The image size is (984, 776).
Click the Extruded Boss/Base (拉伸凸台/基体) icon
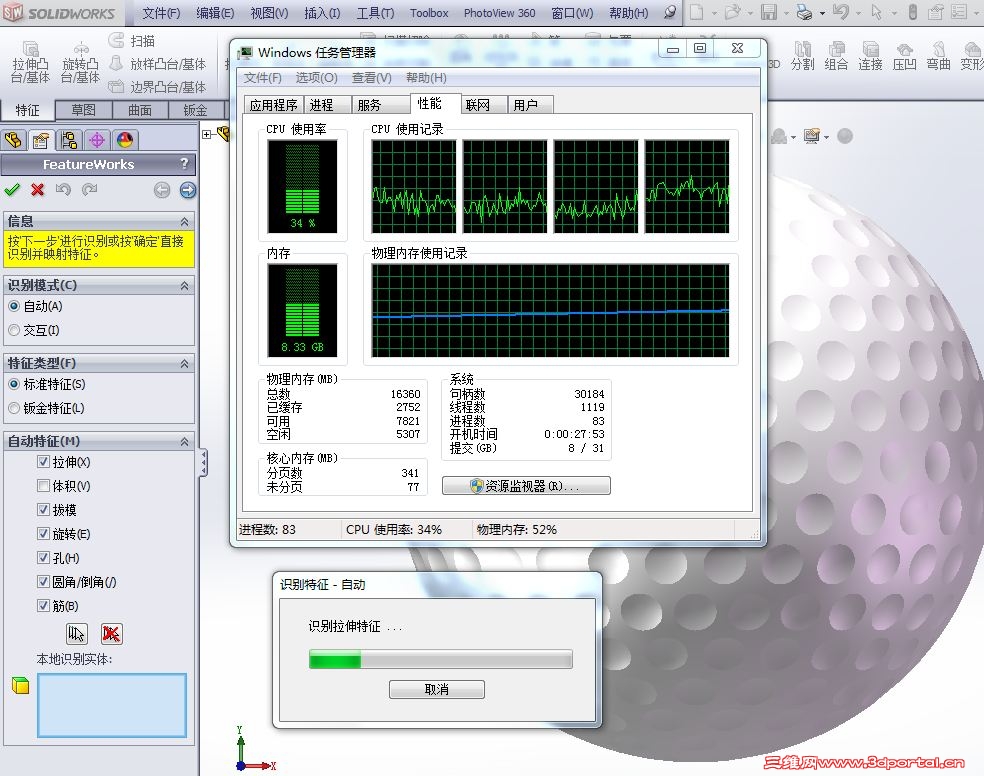[29, 63]
